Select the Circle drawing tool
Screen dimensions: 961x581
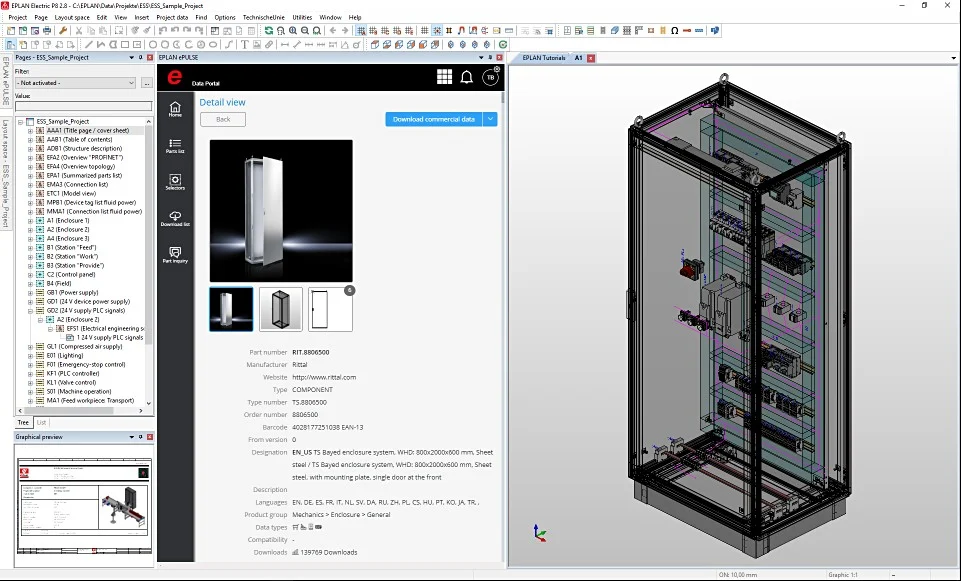click(x=153, y=45)
